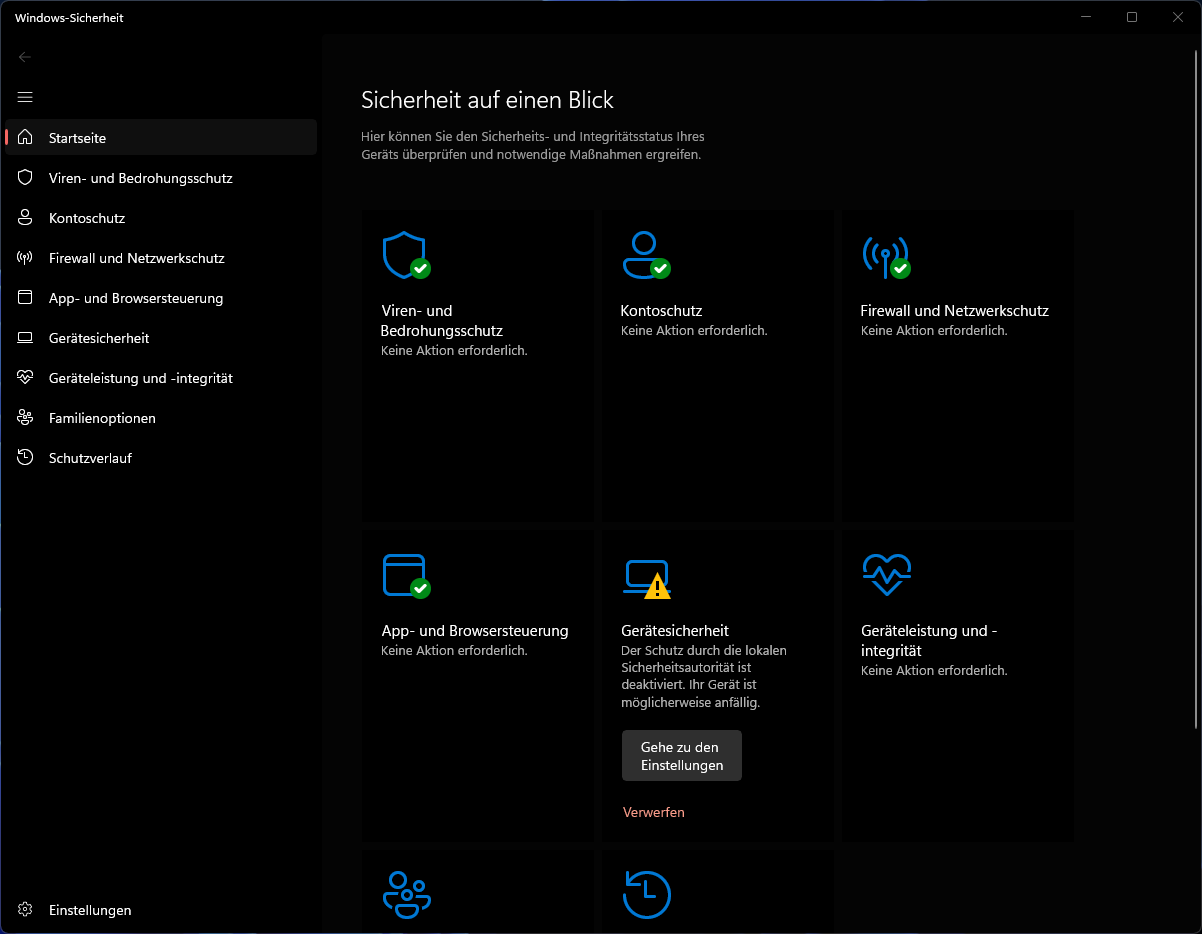Click the large browser window icon on App- und Browsersteuerung card
The width and height of the screenshot is (1202, 934).
[x=406, y=576]
